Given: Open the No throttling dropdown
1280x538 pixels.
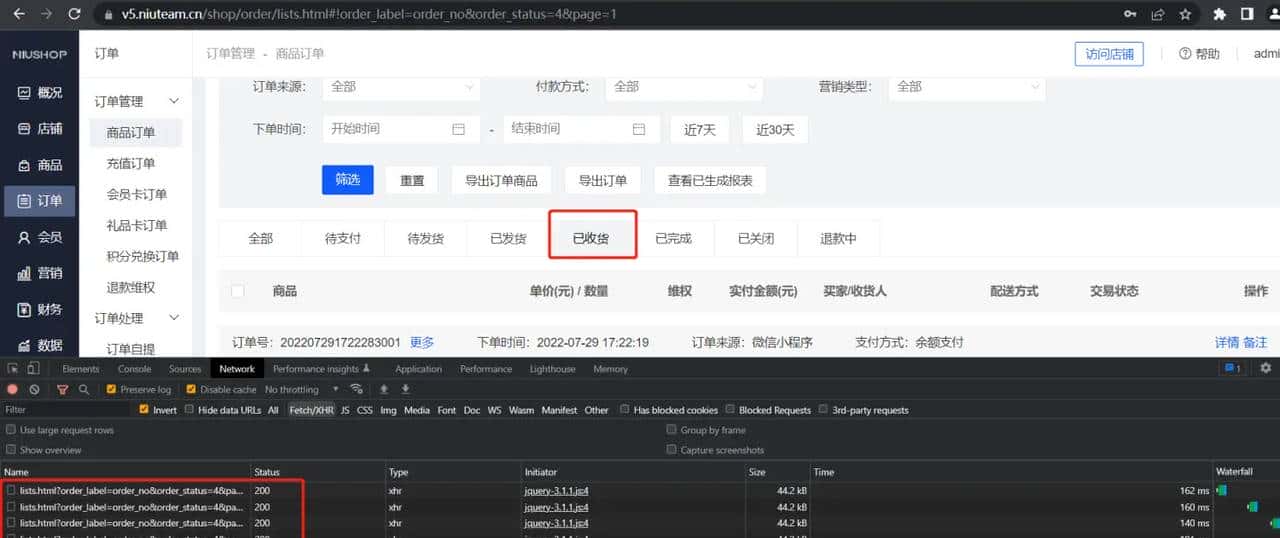Looking at the screenshot, I should pyautogui.click(x=302, y=389).
